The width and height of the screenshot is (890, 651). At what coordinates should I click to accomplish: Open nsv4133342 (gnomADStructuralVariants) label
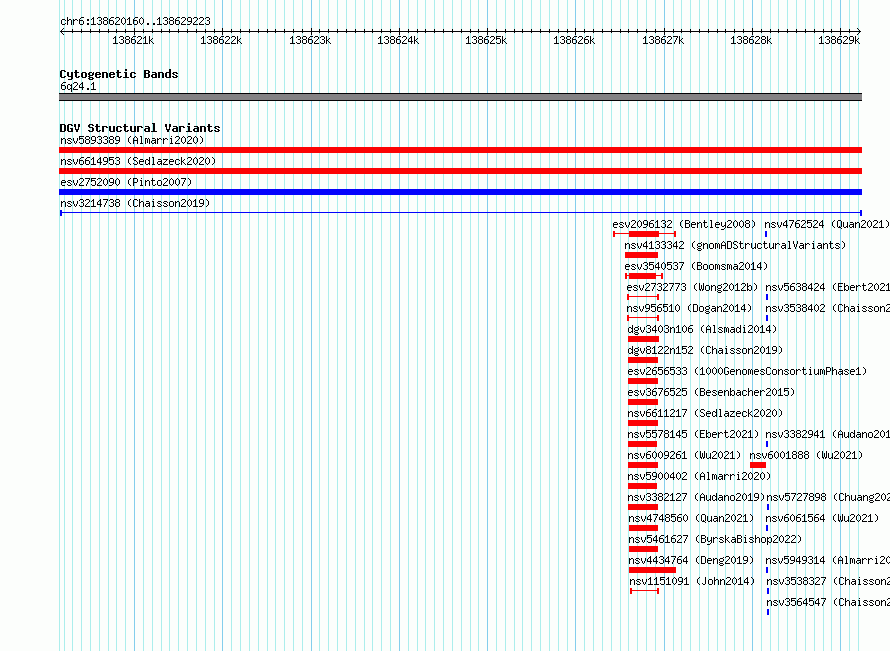735,245
